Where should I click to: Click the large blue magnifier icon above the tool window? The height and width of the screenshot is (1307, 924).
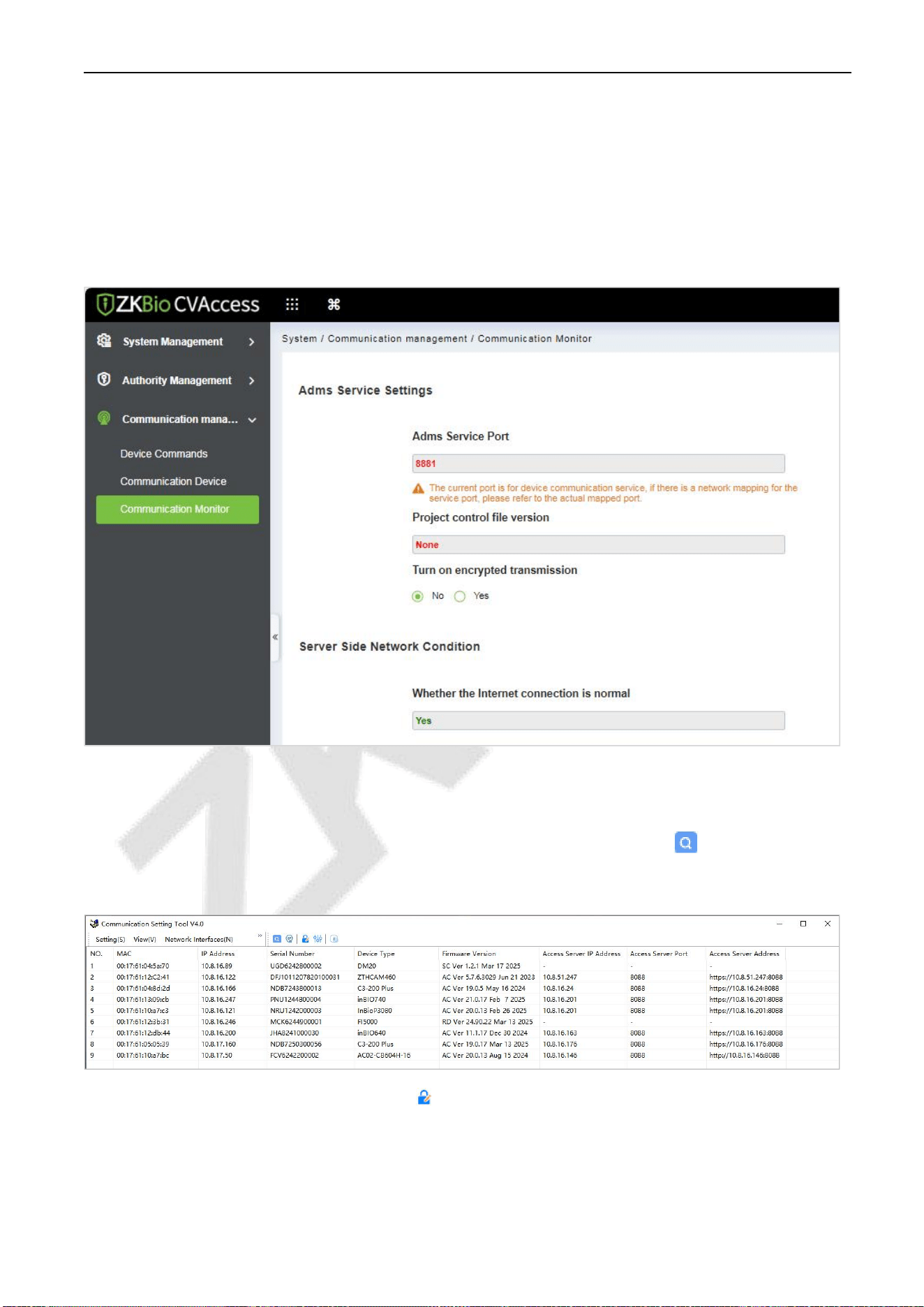coord(686,843)
